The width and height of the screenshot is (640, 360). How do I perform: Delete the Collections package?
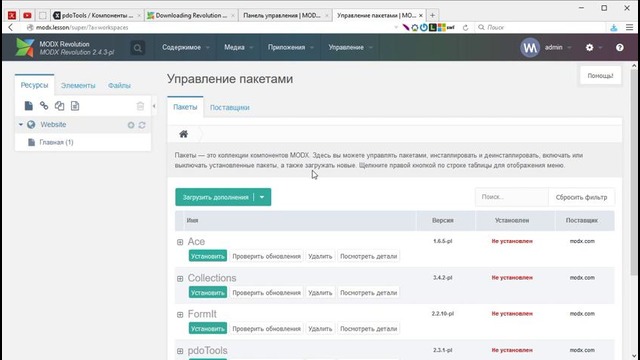(x=320, y=293)
